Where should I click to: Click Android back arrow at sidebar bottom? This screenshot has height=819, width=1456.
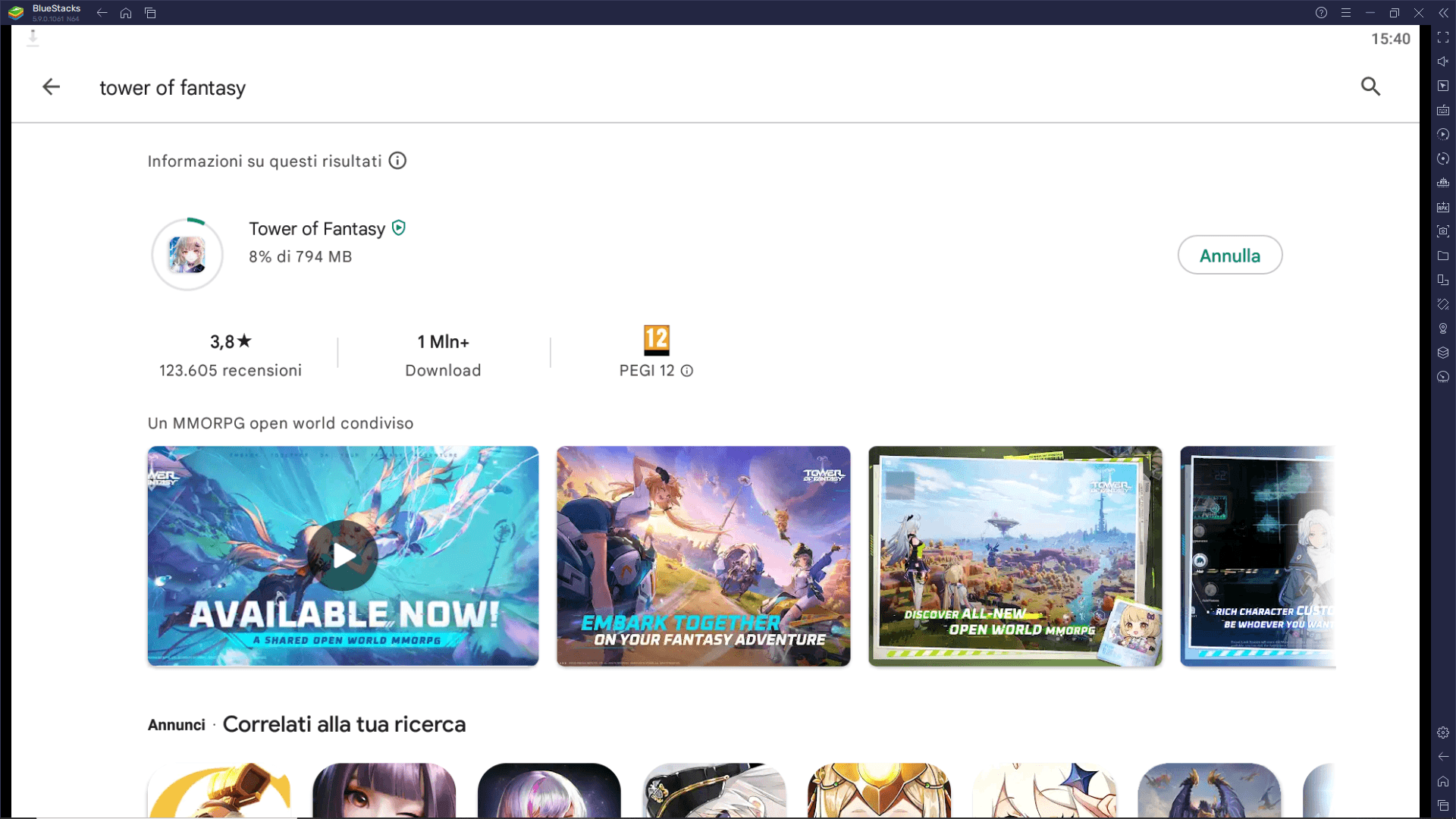click(1443, 757)
